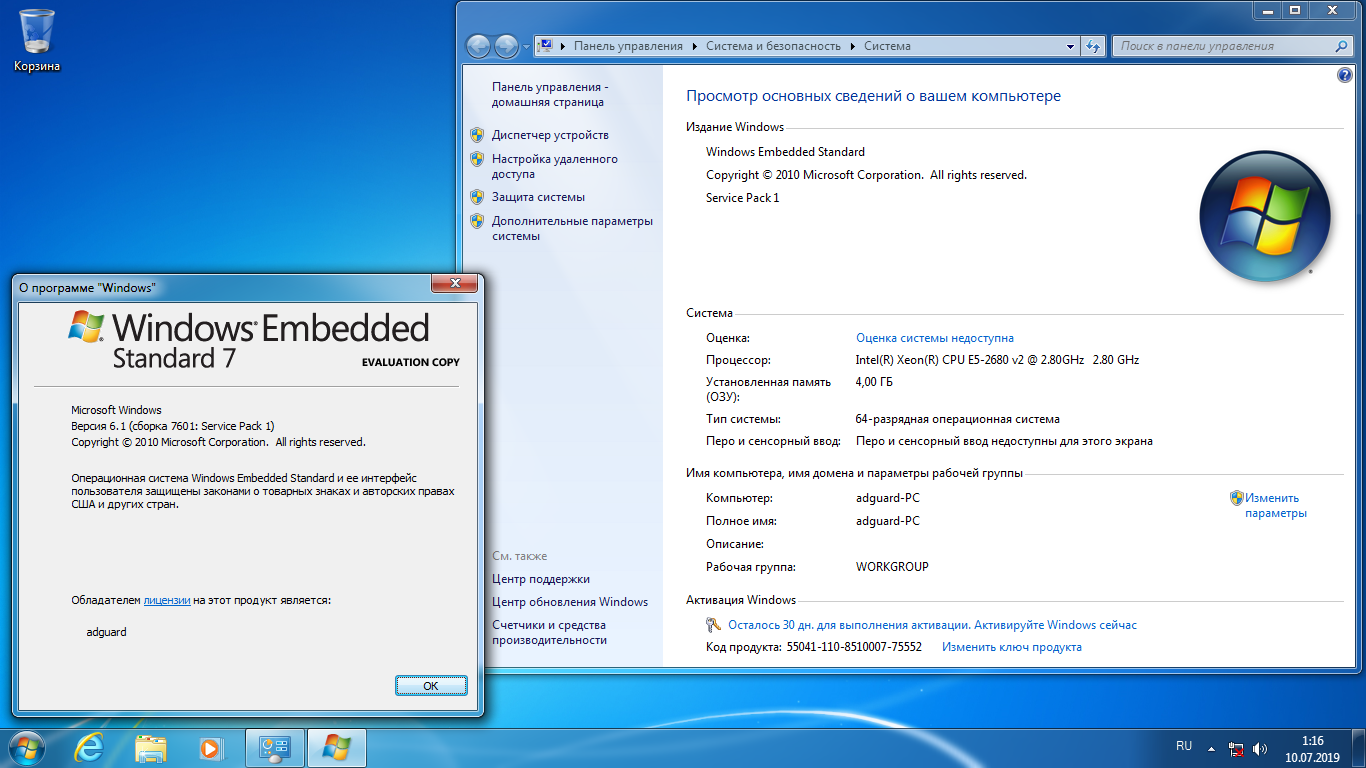Expand arrow after 'Система и безопасность' breadcrumb
Image resolution: width=1366 pixels, height=768 pixels.
point(853,46)
